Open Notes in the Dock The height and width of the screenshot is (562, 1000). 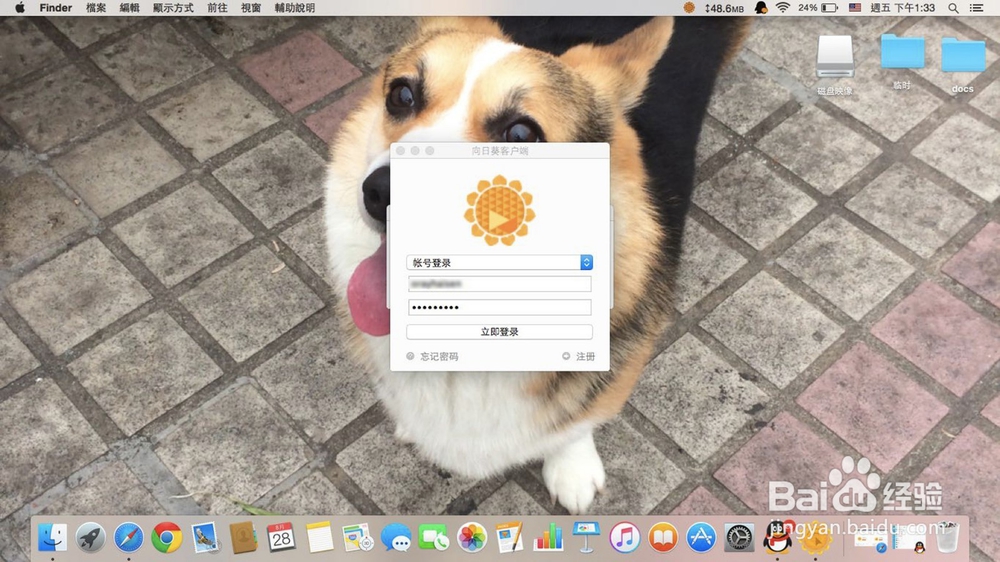[x=320, y=537]
